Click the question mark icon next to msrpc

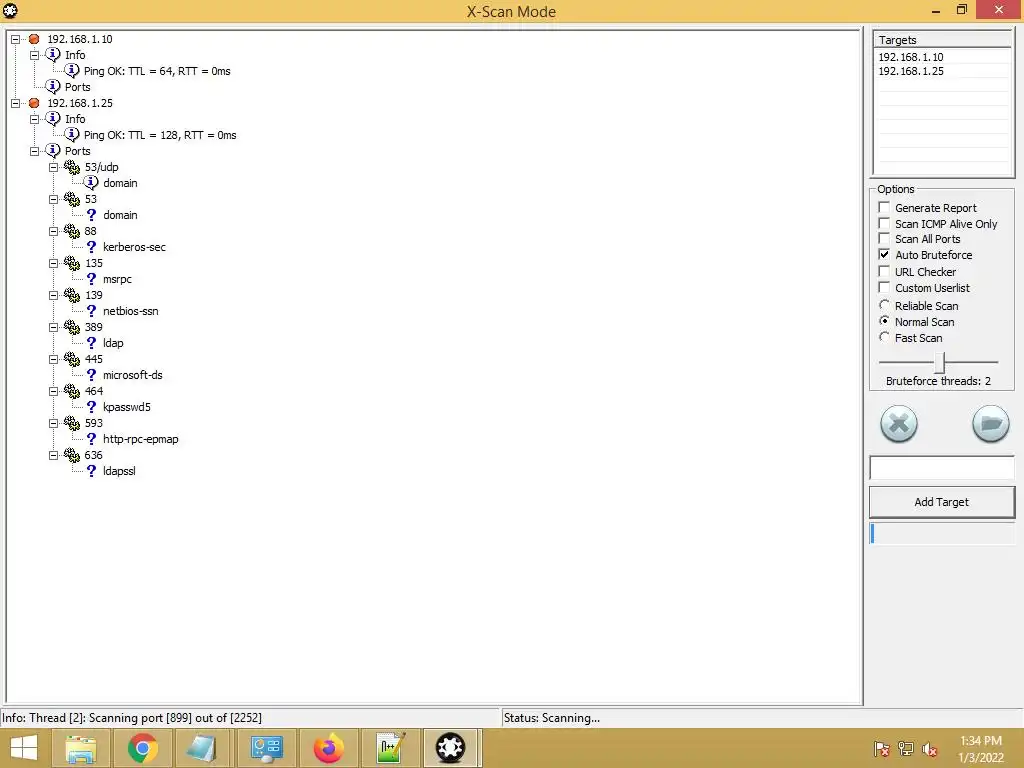pos(91,279)
